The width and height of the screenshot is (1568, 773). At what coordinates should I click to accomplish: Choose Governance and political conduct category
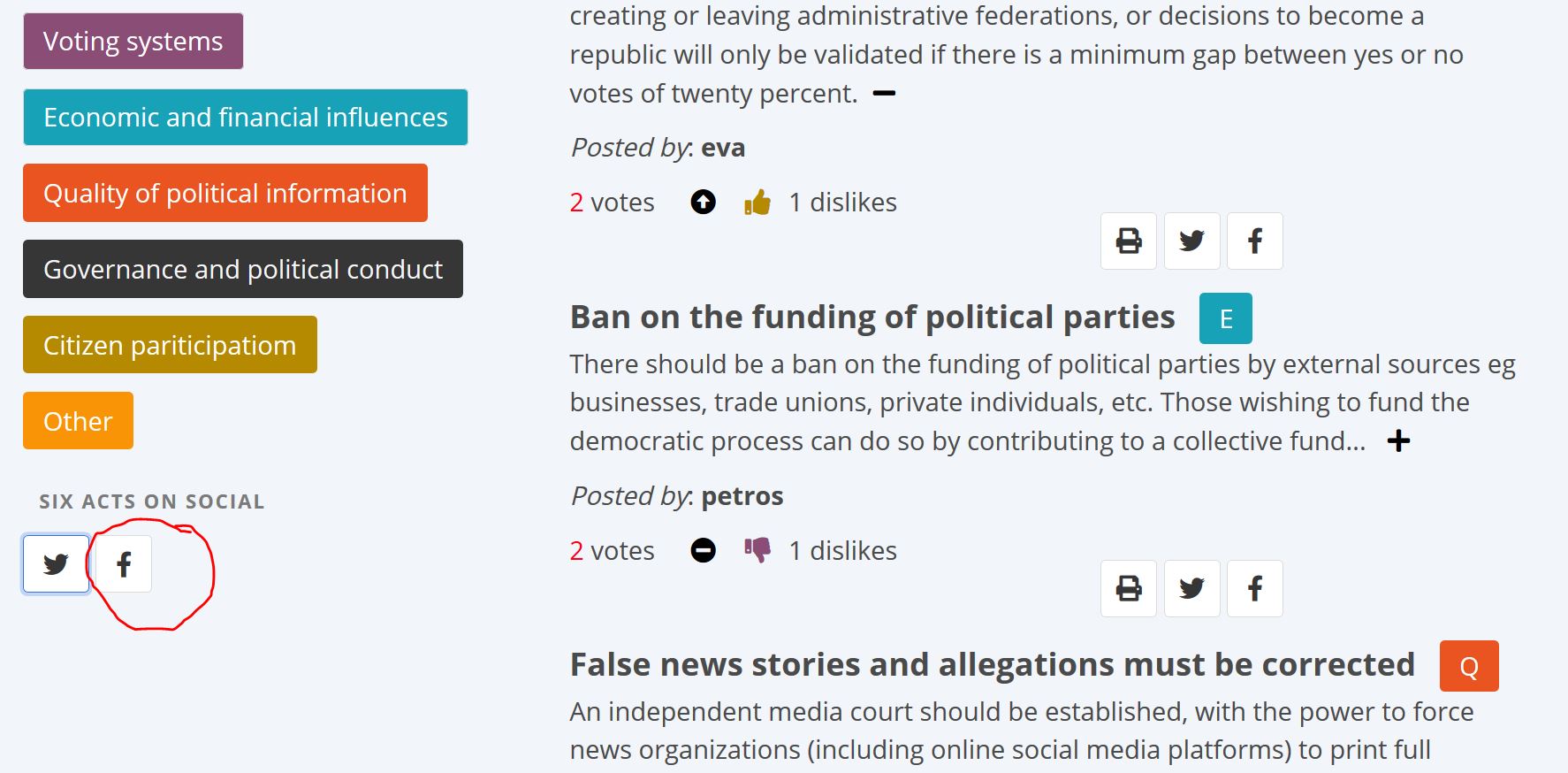click(x=242, y=269)
